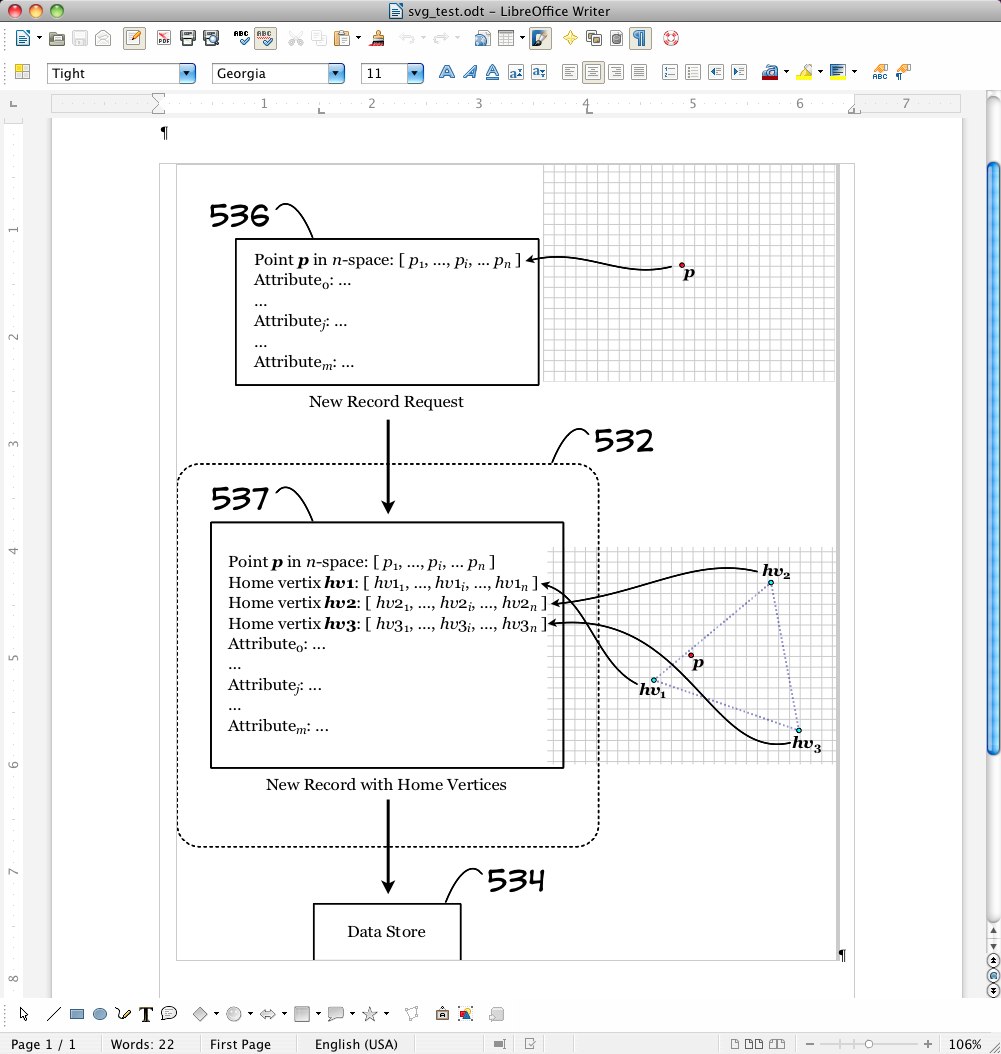Select the Clone Formatting paintbrush
The height and width of the screenshot is (1054, 1001).
(378, 39)
